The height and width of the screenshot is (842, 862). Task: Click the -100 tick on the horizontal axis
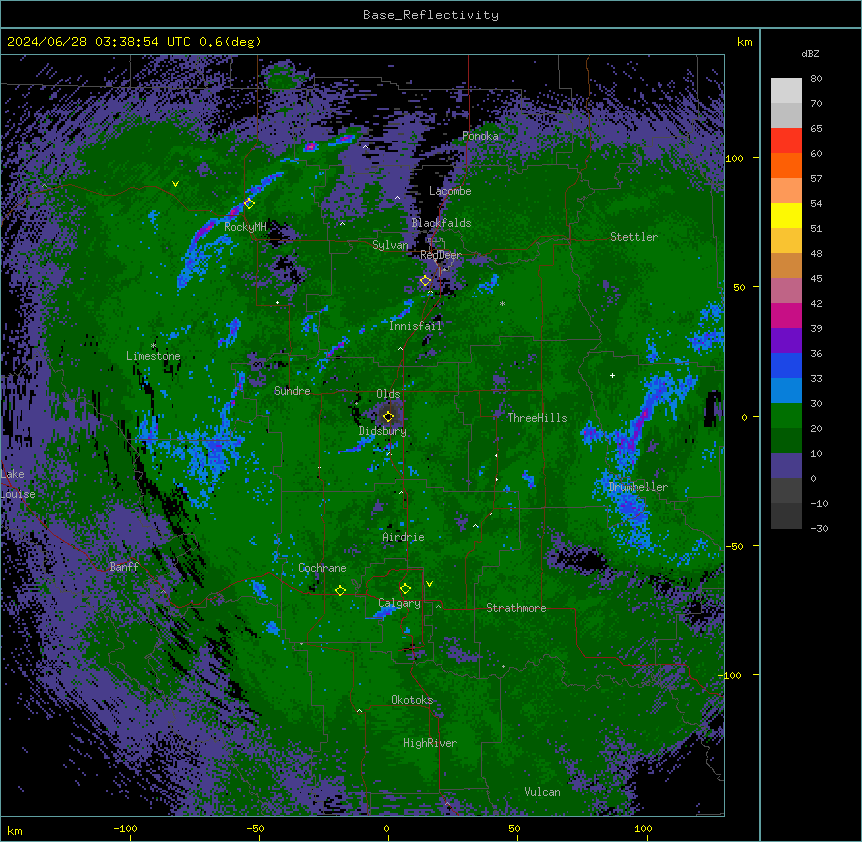125,828
